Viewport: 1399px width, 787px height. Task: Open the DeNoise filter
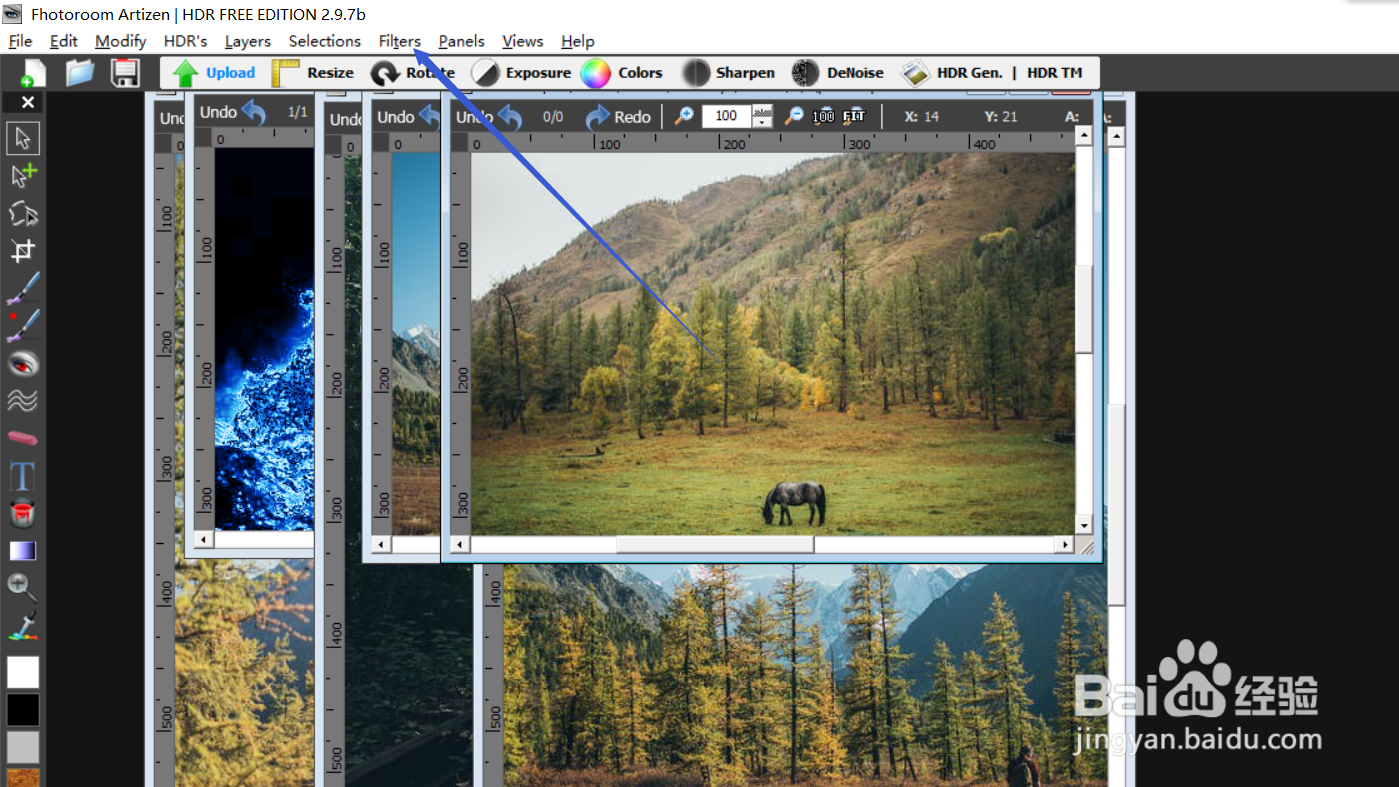tap(838, 73)
